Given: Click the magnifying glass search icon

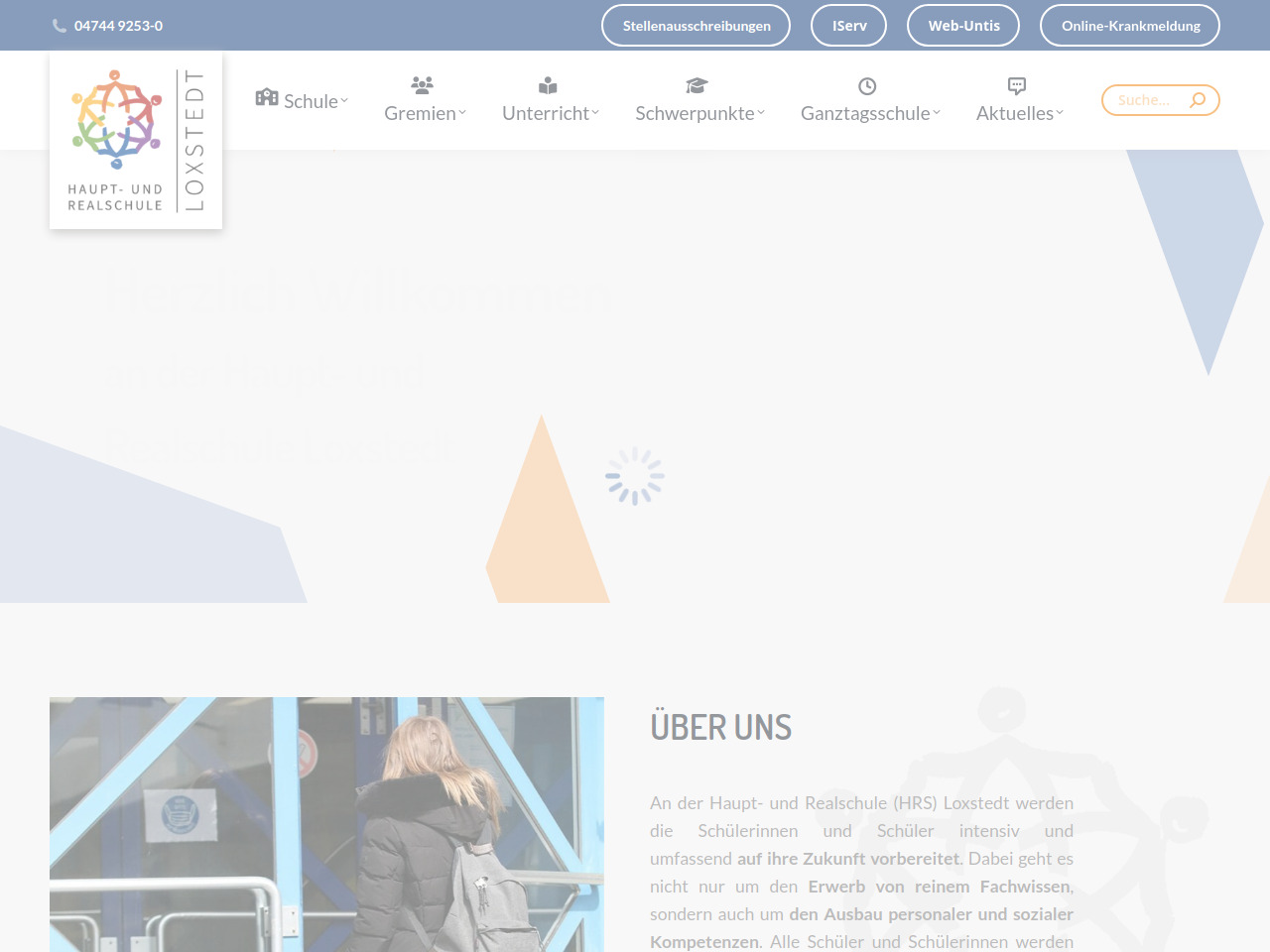Looking at the screenshot, I should pyautogui.click(x=1198, y=100).
